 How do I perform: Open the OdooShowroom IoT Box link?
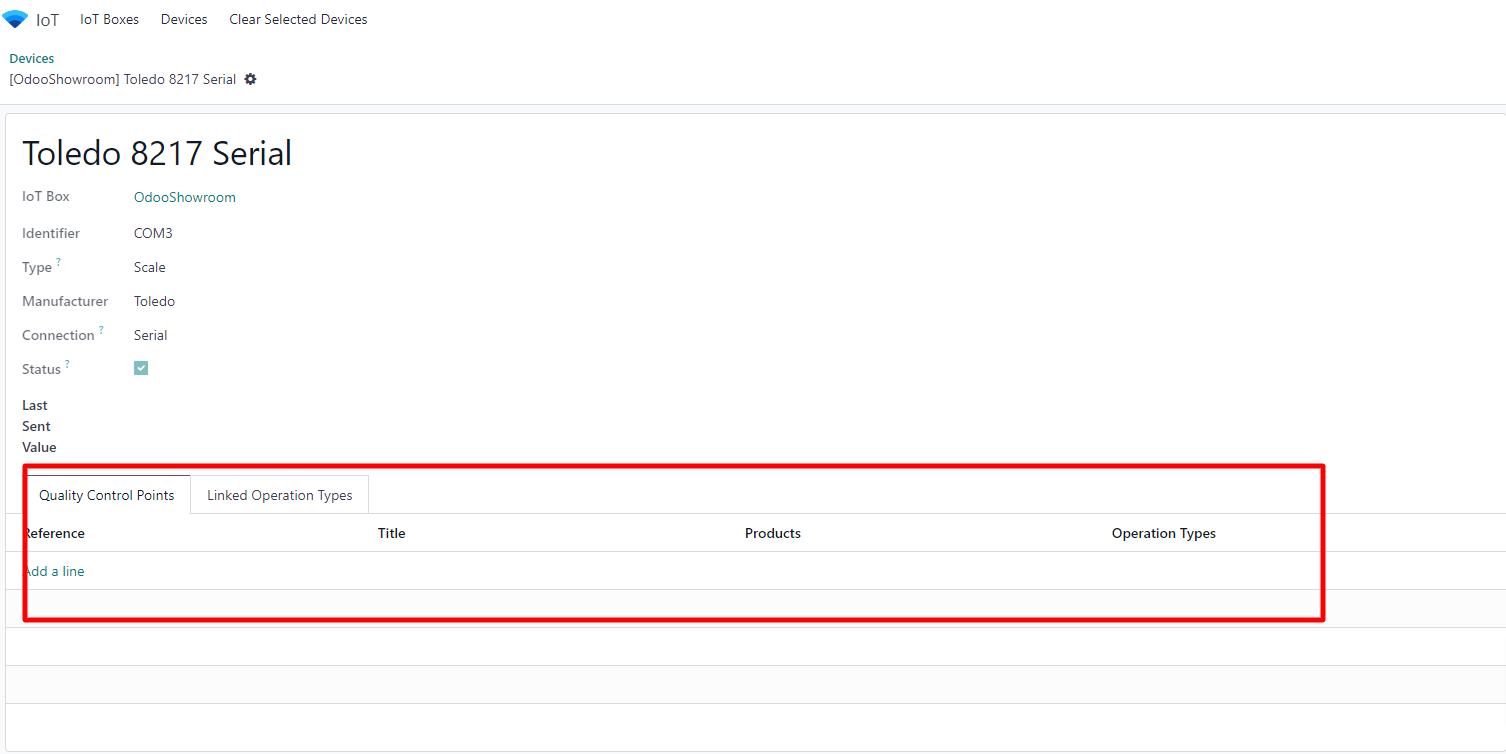[185, 197]
